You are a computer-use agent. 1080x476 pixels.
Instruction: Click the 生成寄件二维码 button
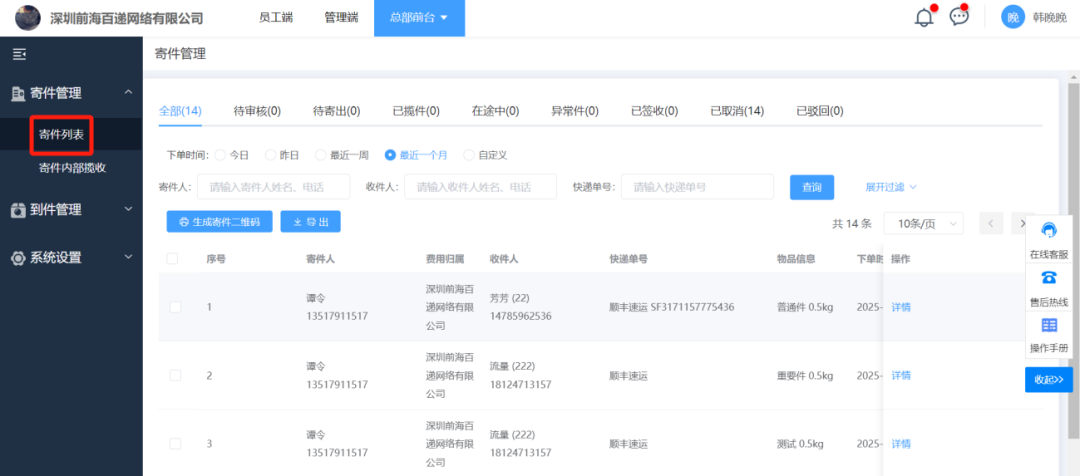click(x=219, y=222)
